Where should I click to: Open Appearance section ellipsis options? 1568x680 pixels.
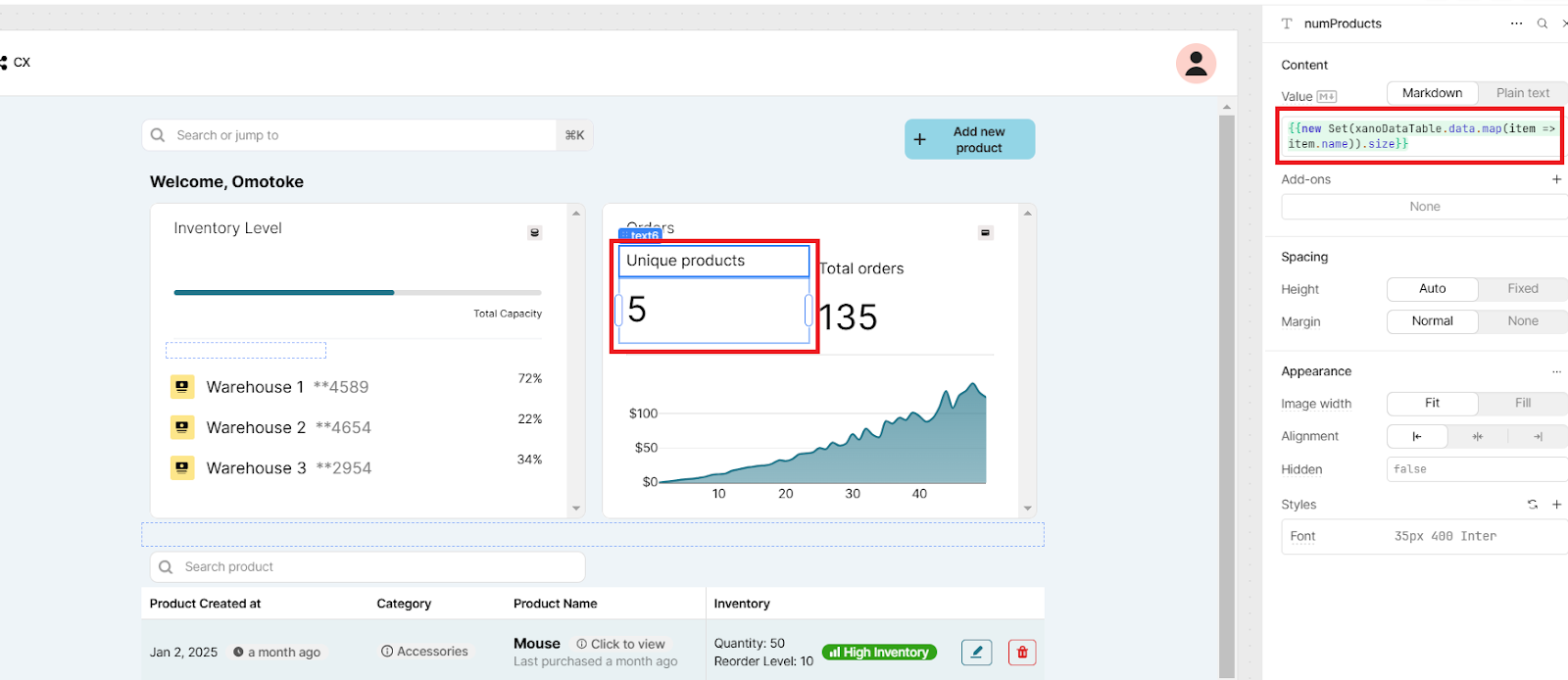1556,371
